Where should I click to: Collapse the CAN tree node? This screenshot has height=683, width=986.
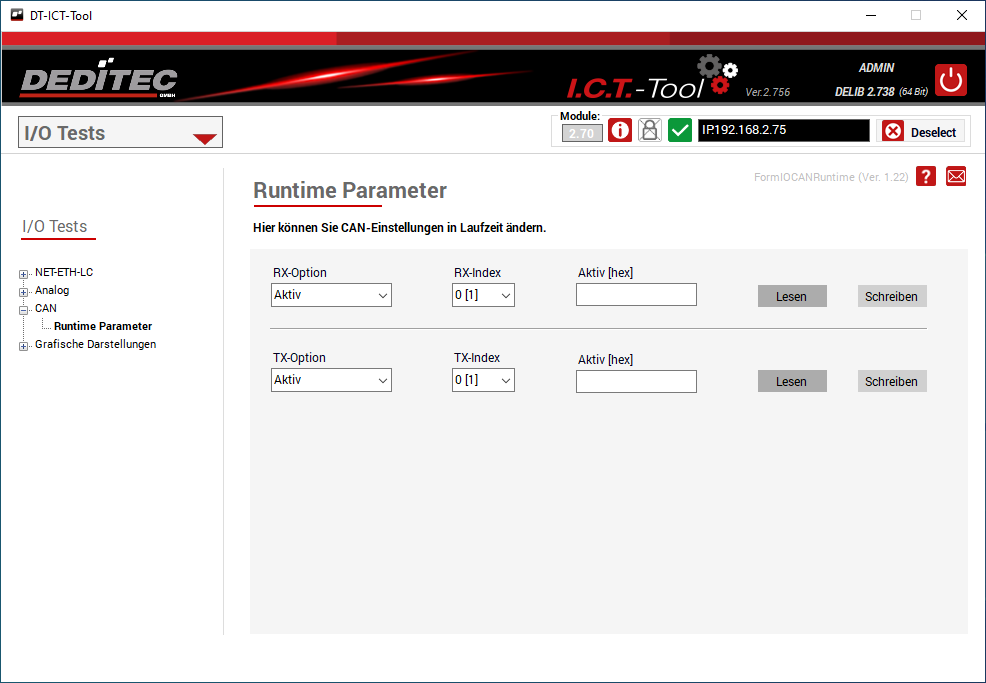pyautogui.click(x=24, y=309)
